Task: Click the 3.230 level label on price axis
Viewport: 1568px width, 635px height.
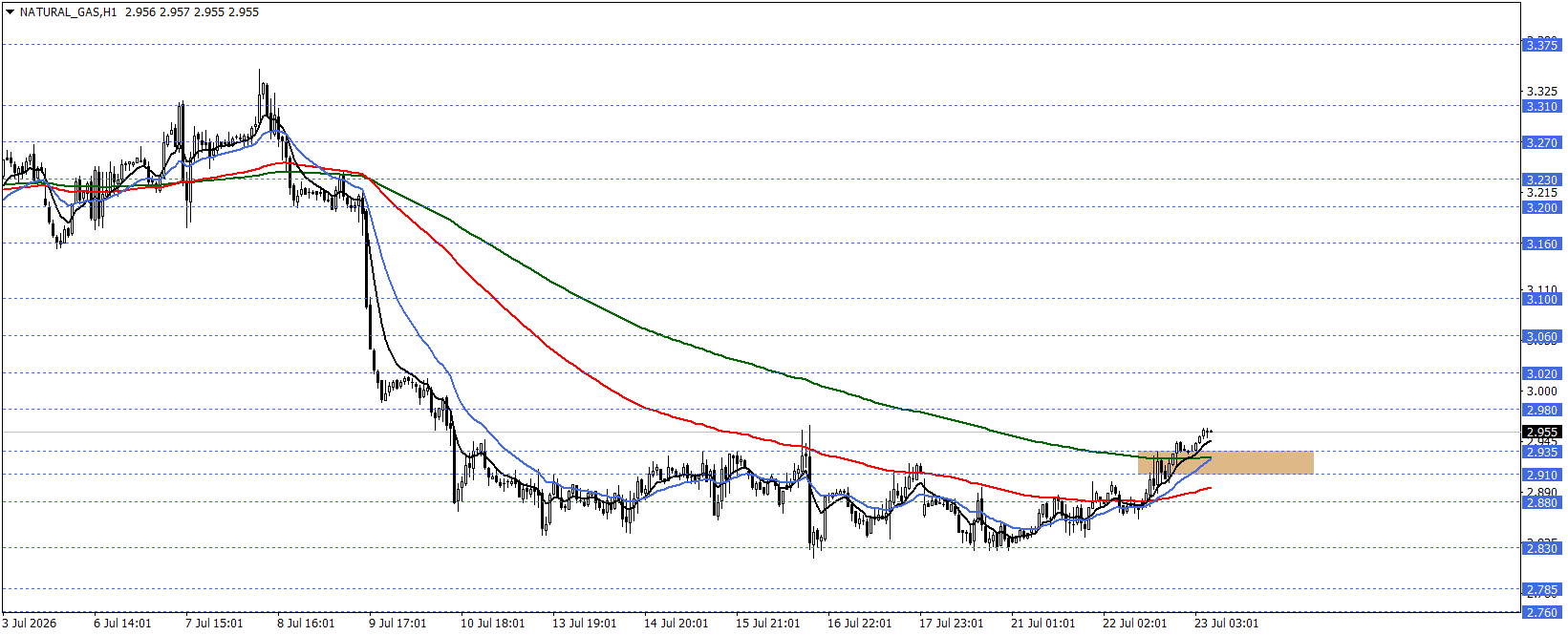Action: click(x=1541, y=180)
